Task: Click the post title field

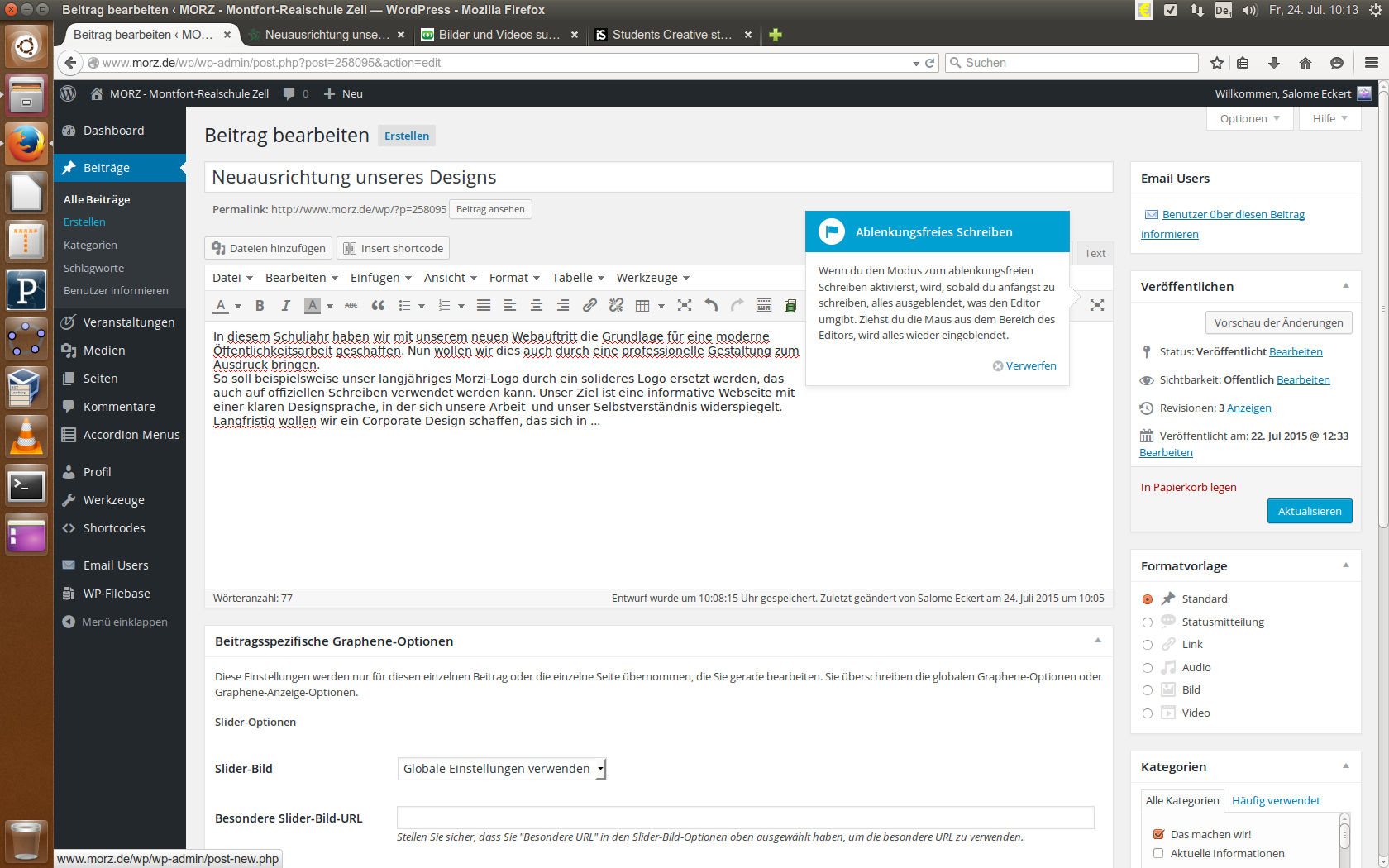Action: [658, 177]
